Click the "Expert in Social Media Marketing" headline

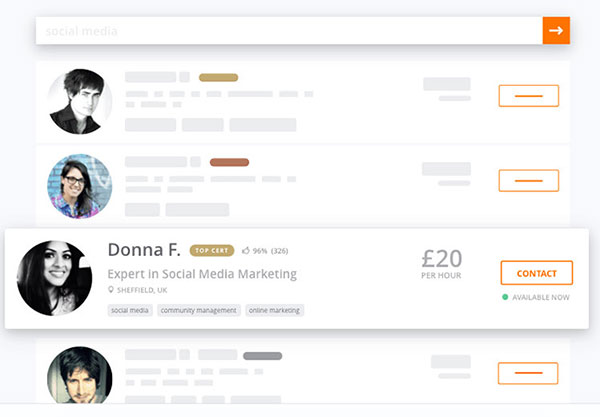click(x=202, y=274)
